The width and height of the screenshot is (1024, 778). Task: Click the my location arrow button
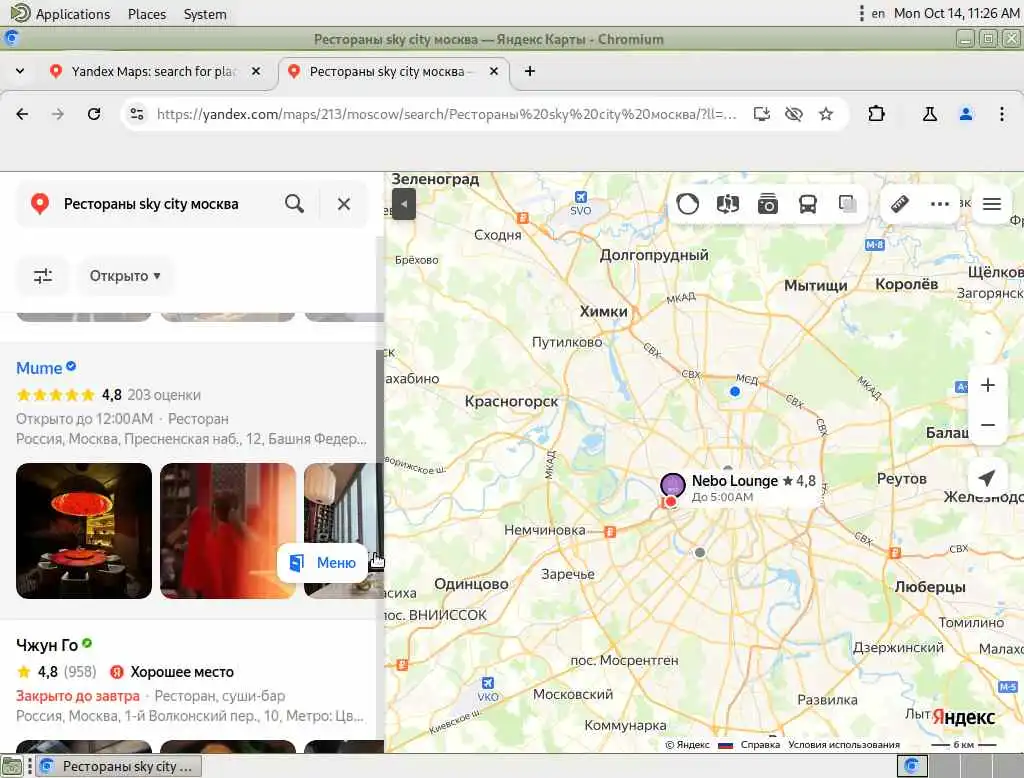tap(987, 478)
